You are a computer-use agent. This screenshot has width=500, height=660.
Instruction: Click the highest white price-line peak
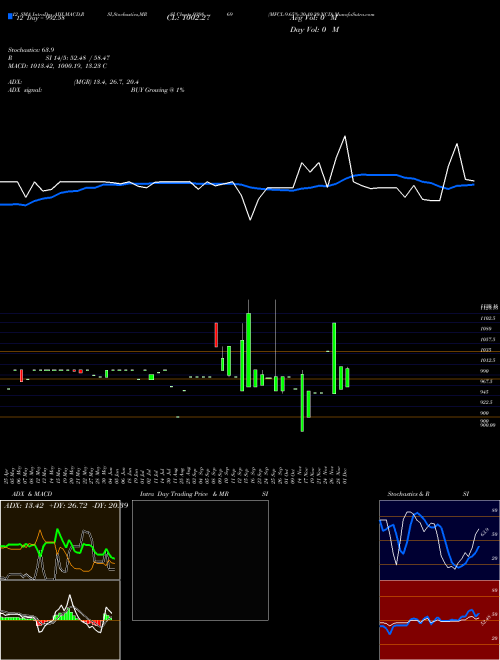tap(345, 136)
